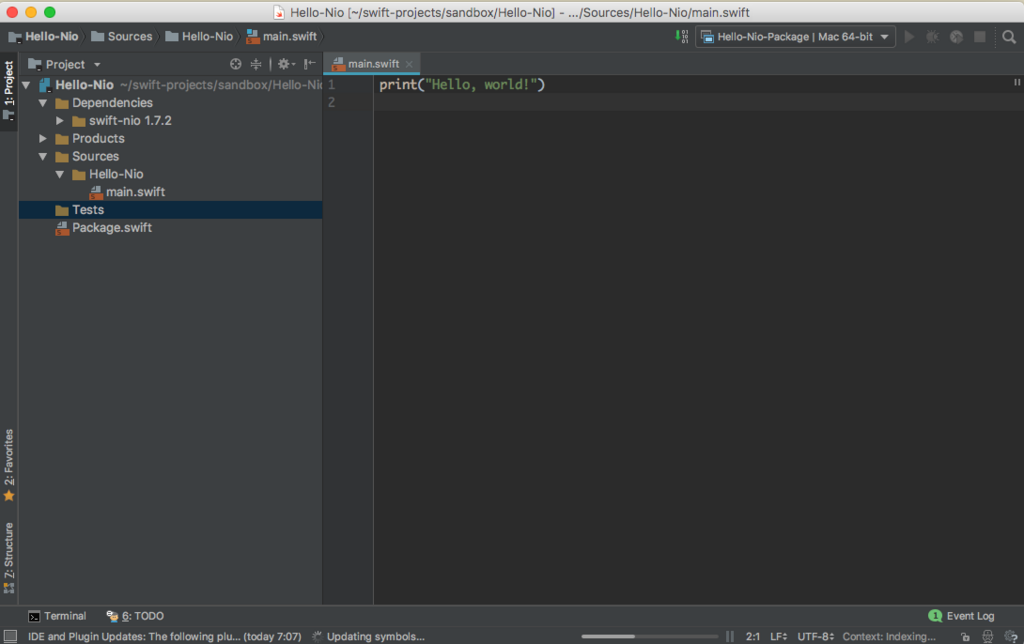Screen dimensions: 1024x644
Task: Select Package.swift in project tree
Action: 112,228
